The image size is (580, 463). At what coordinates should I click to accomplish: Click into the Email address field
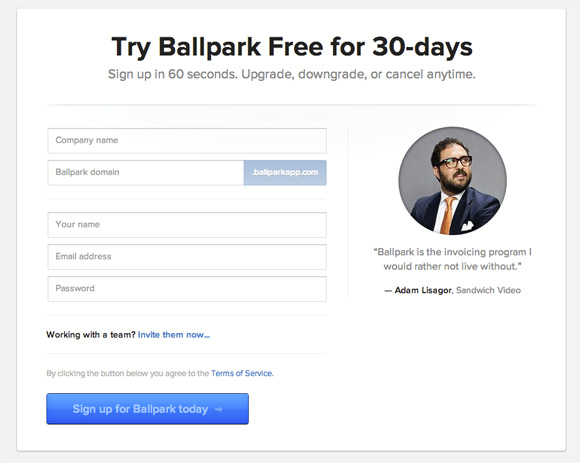tap(187, 257)
